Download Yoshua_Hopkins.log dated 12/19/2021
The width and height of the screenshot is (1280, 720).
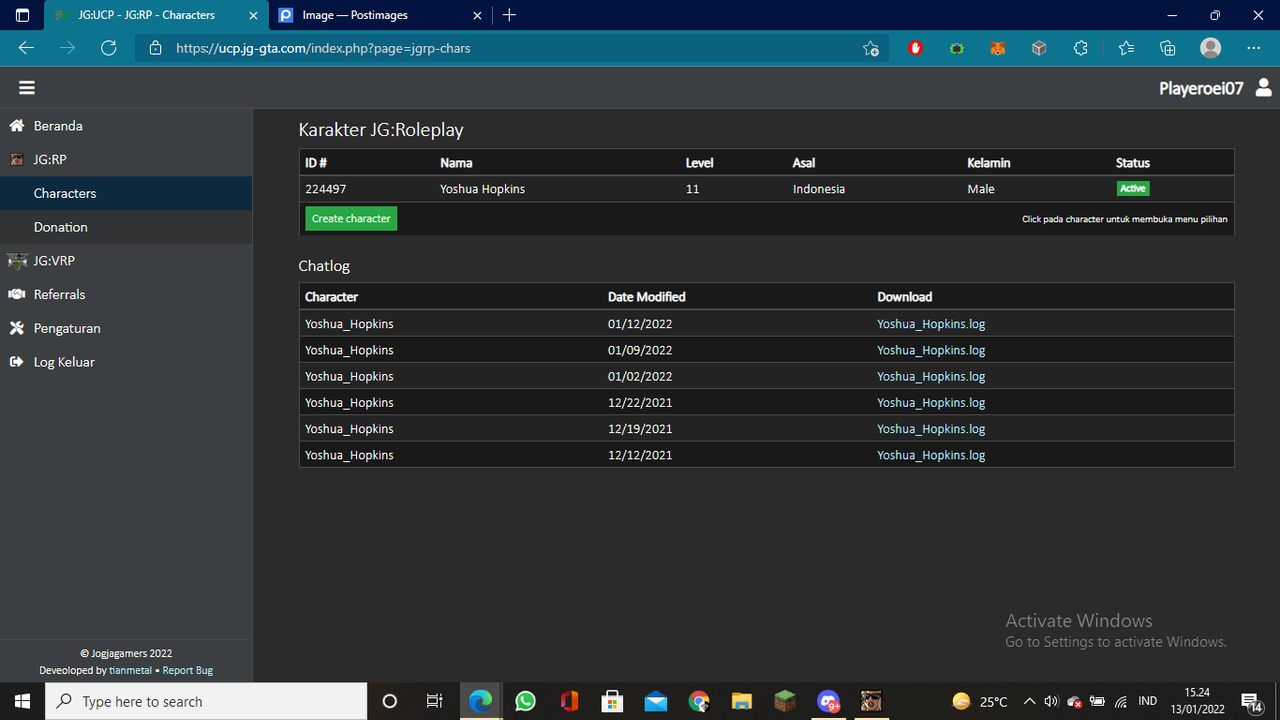pyautogui.click(x=931, y=428)
